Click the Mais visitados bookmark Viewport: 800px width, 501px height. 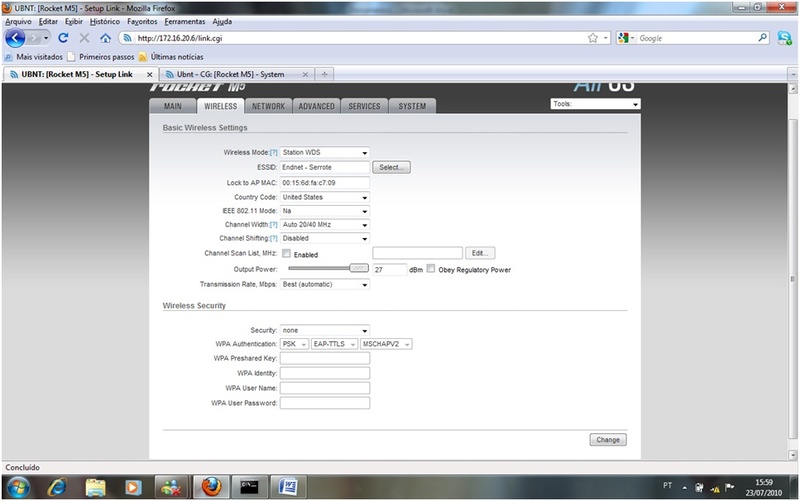[x=34, y=57]
